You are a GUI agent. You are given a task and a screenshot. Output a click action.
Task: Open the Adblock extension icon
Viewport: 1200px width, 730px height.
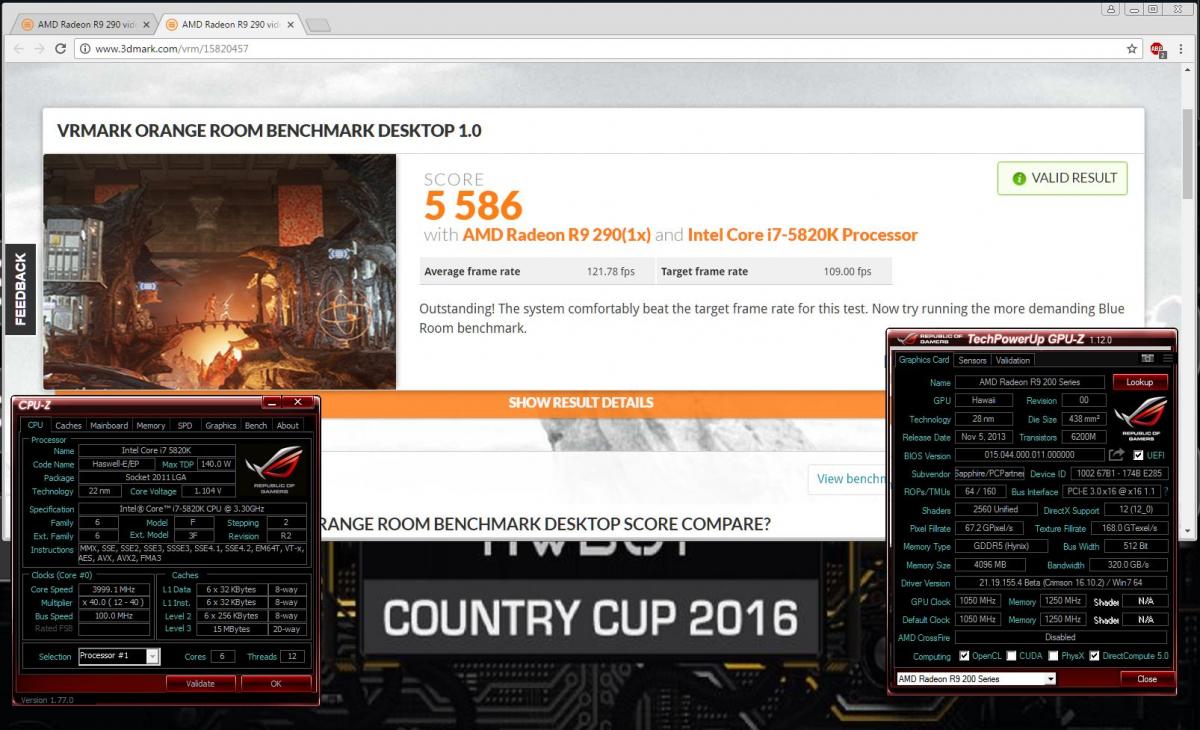[1158, 48]
